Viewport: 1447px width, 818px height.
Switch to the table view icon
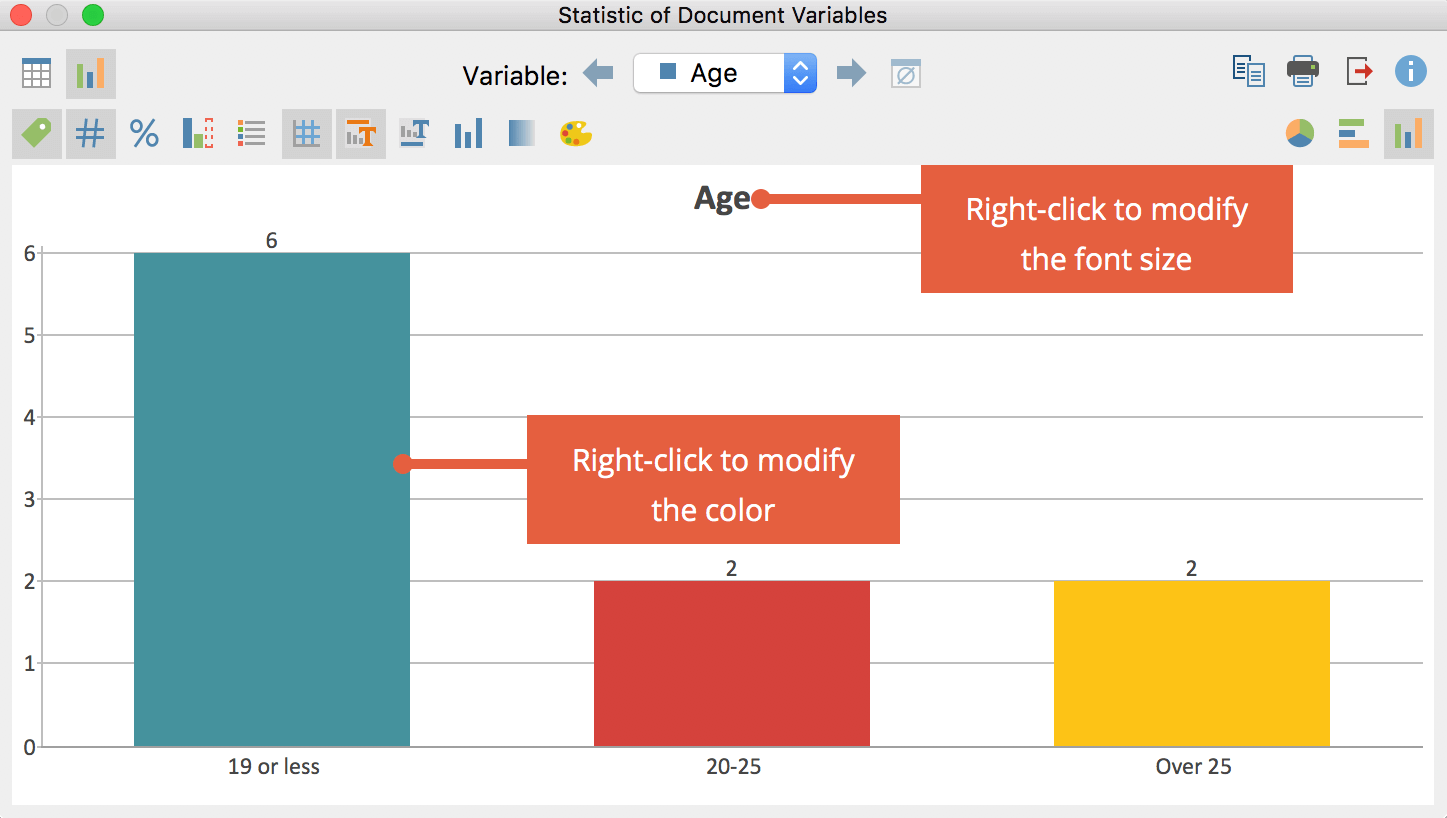pos(37,73)
